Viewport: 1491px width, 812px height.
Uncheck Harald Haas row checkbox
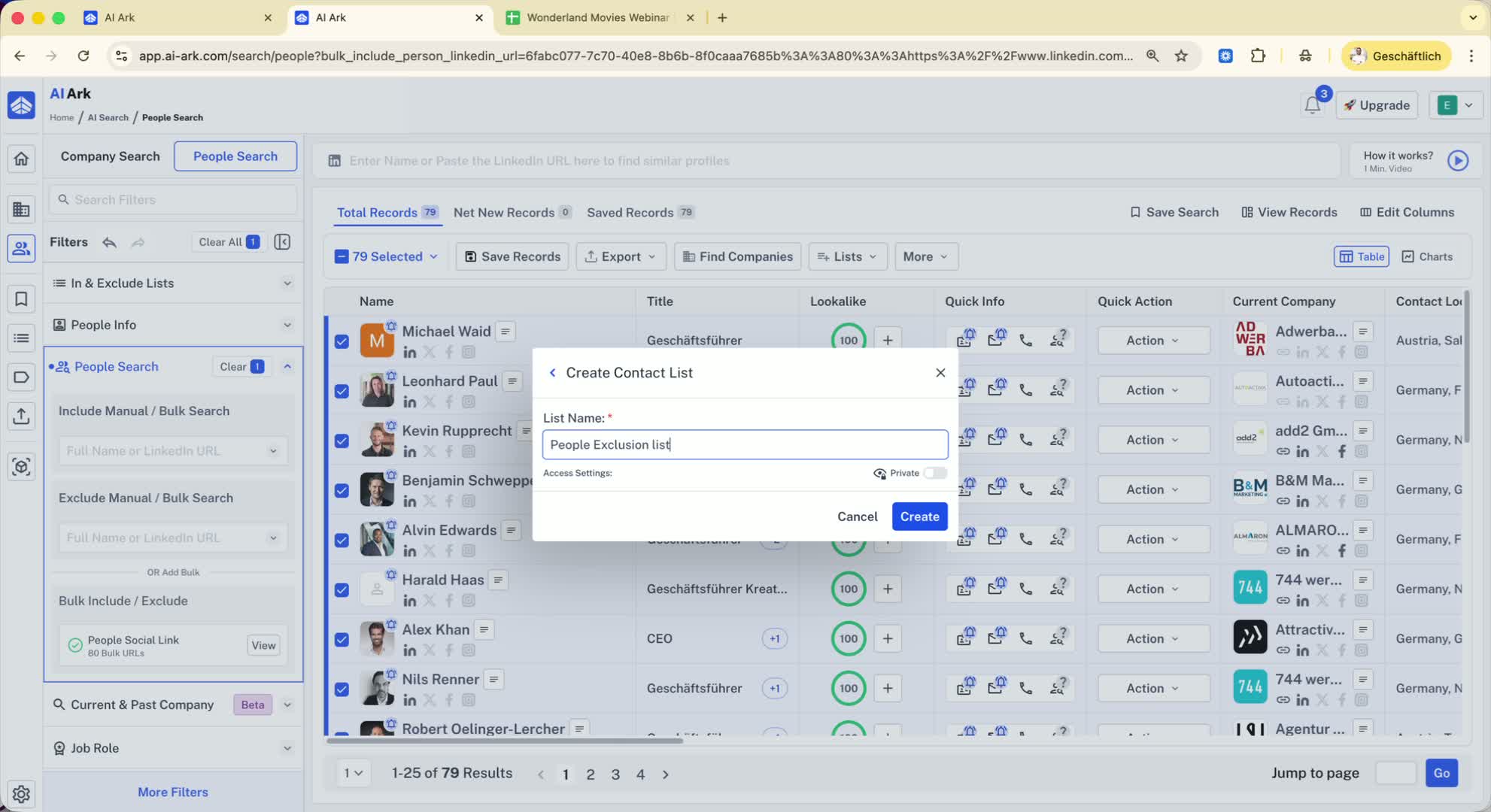(x=342, y=589)
